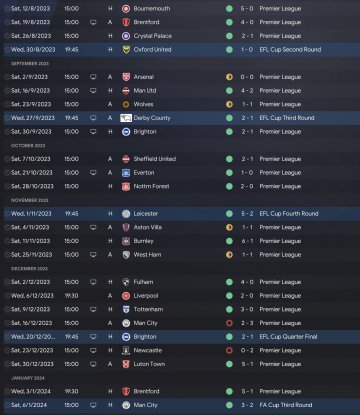Click the TV broadcast icon on Brentford away row

[93, 22]
